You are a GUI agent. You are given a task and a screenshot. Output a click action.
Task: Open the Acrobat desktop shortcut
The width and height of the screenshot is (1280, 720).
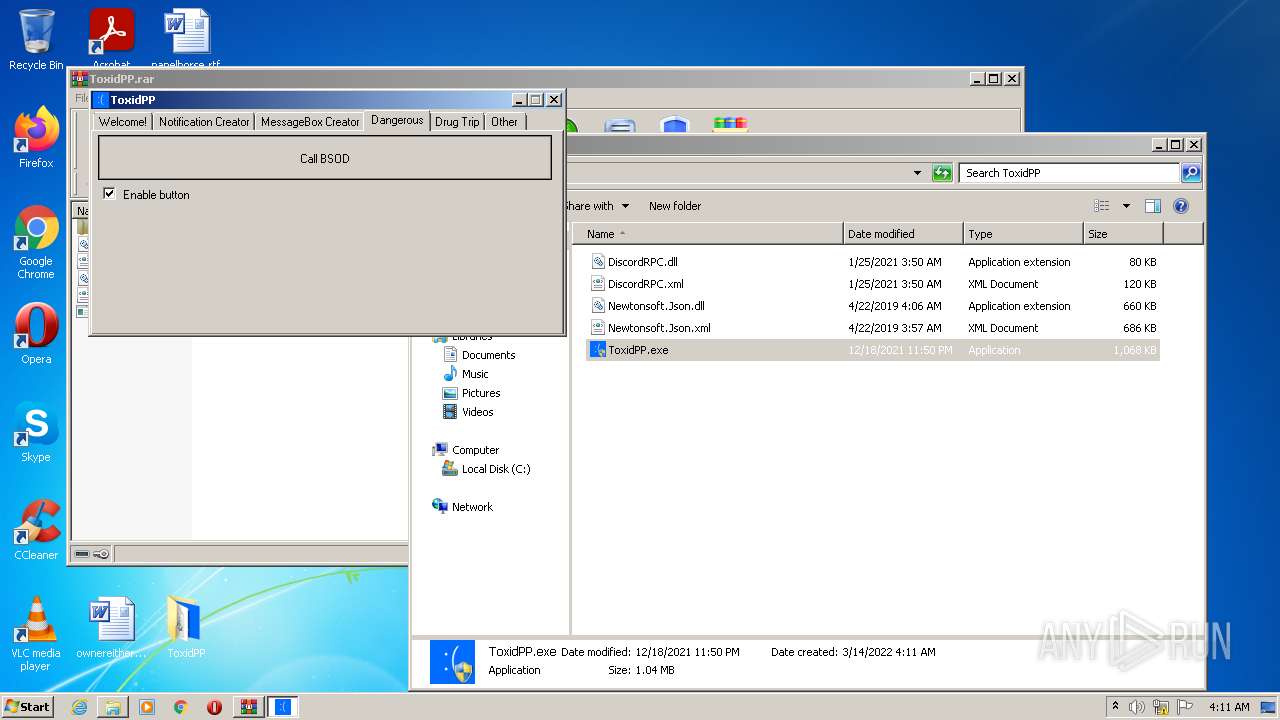pos(111,40)
